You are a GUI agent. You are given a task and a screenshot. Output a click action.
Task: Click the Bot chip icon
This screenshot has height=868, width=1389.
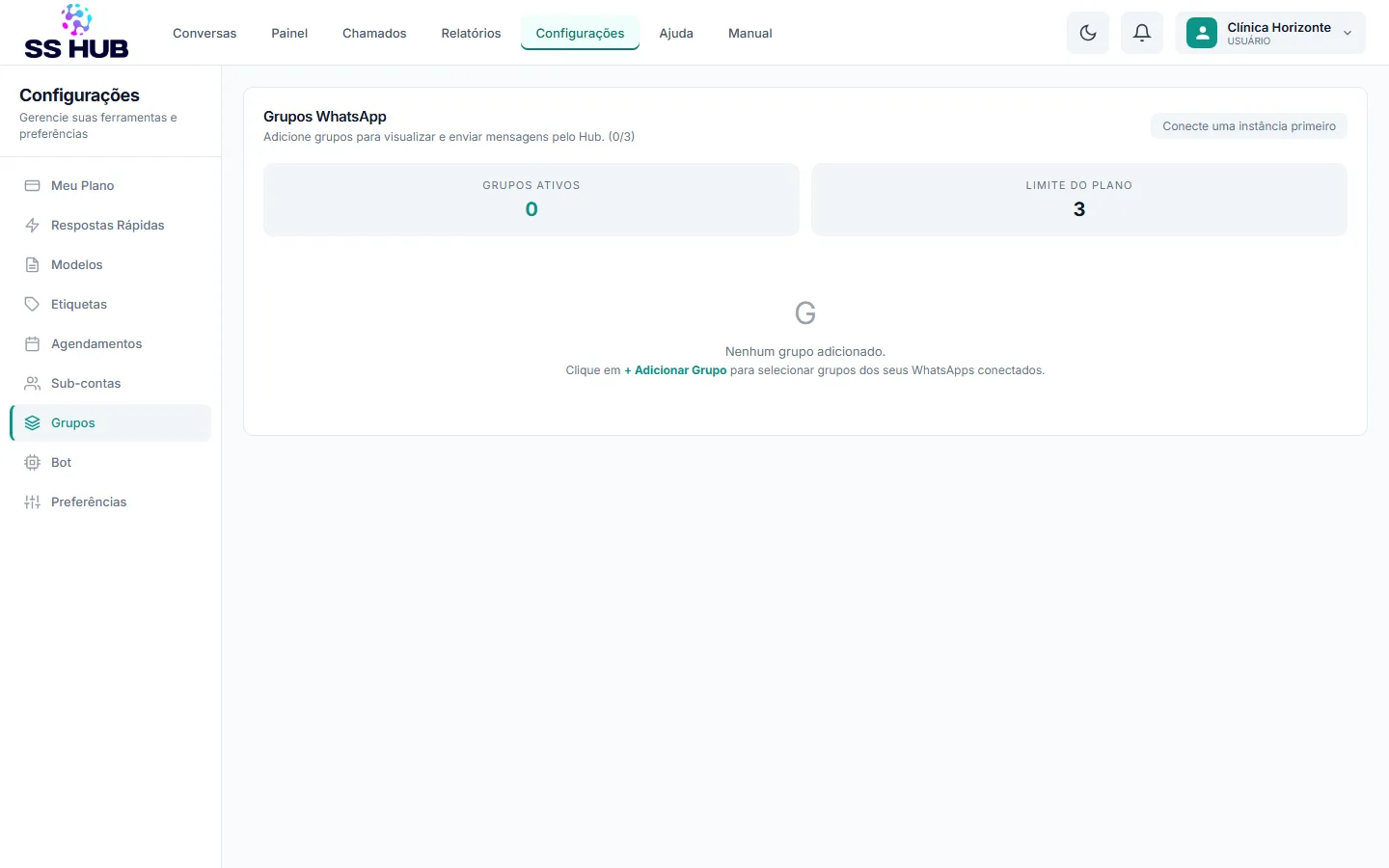pyautogui.click(x=32, y=462)
